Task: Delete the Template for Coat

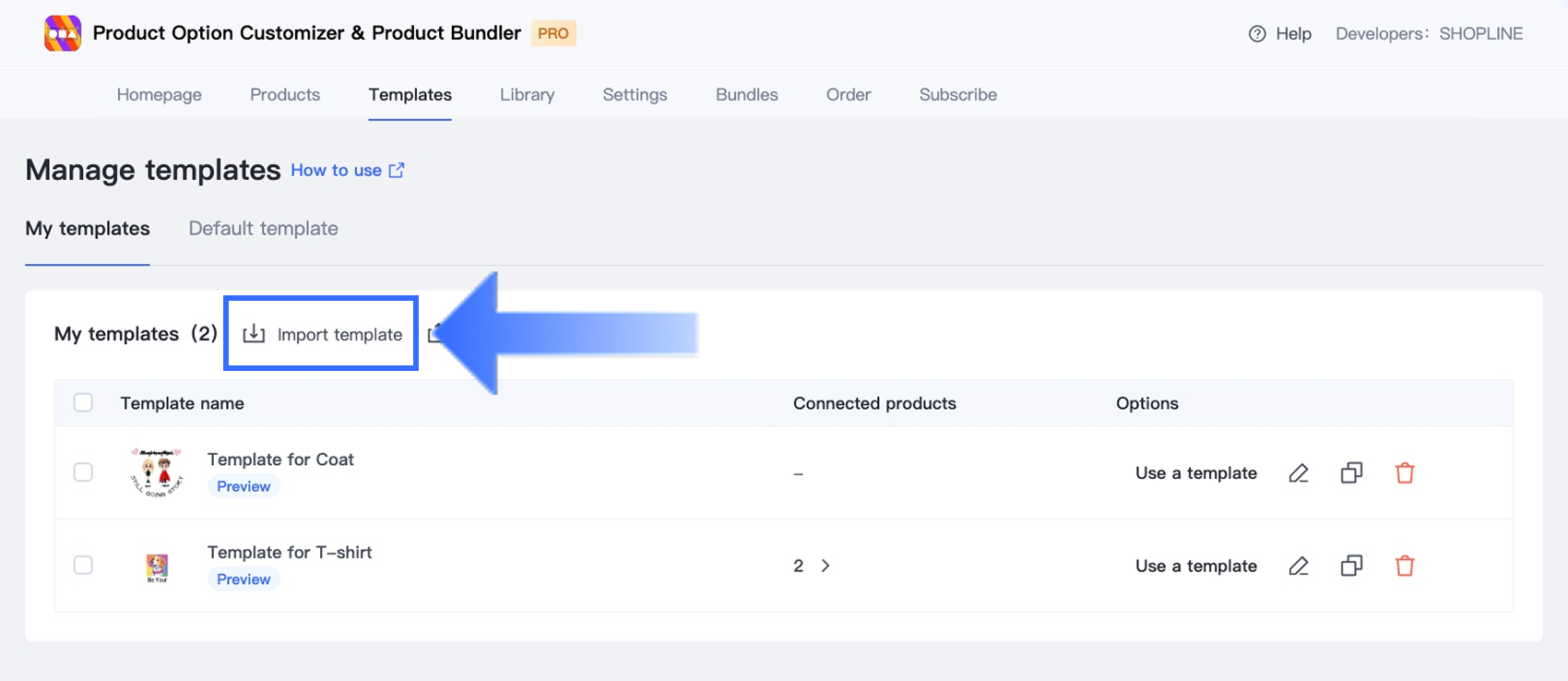Action: (1405, 473)
